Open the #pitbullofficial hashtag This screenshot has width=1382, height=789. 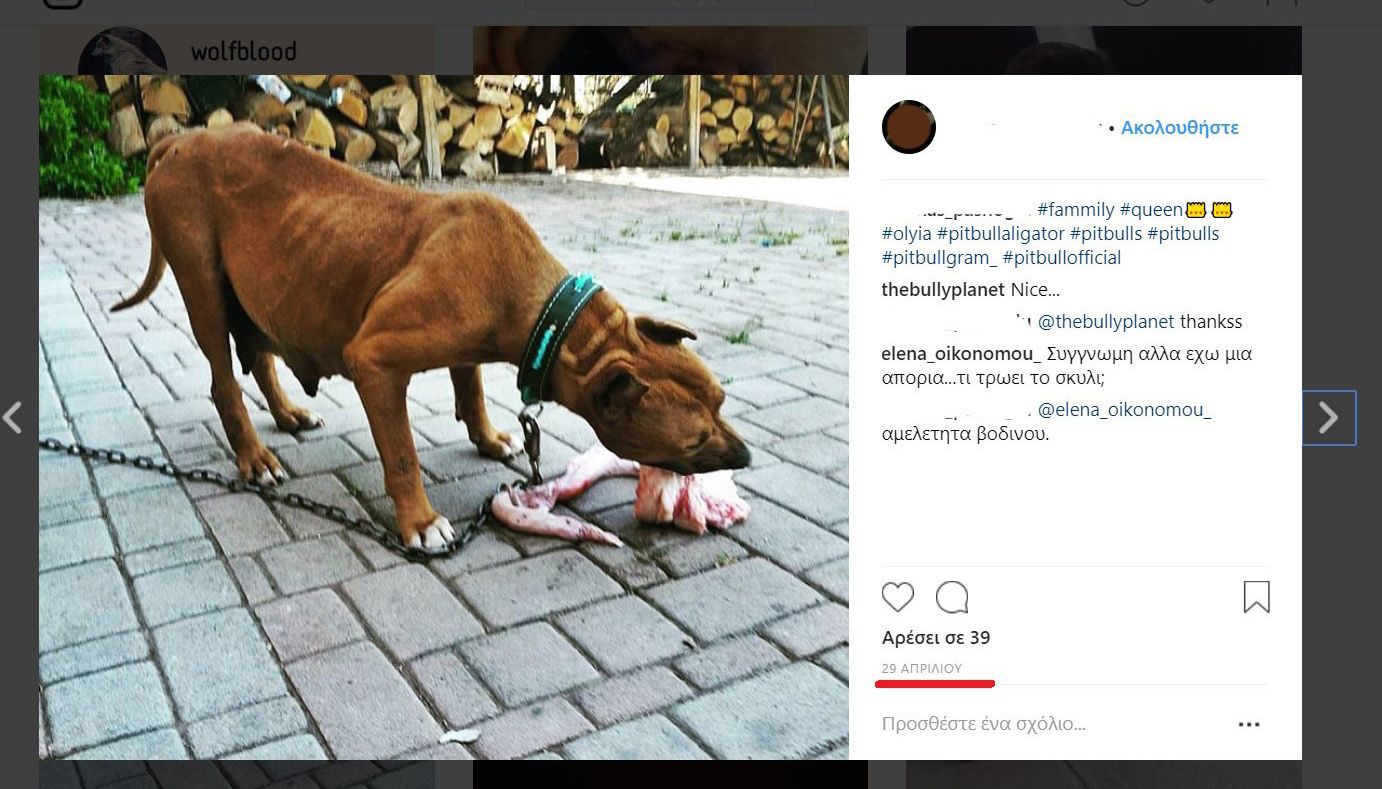click(x=1061, y=258)
